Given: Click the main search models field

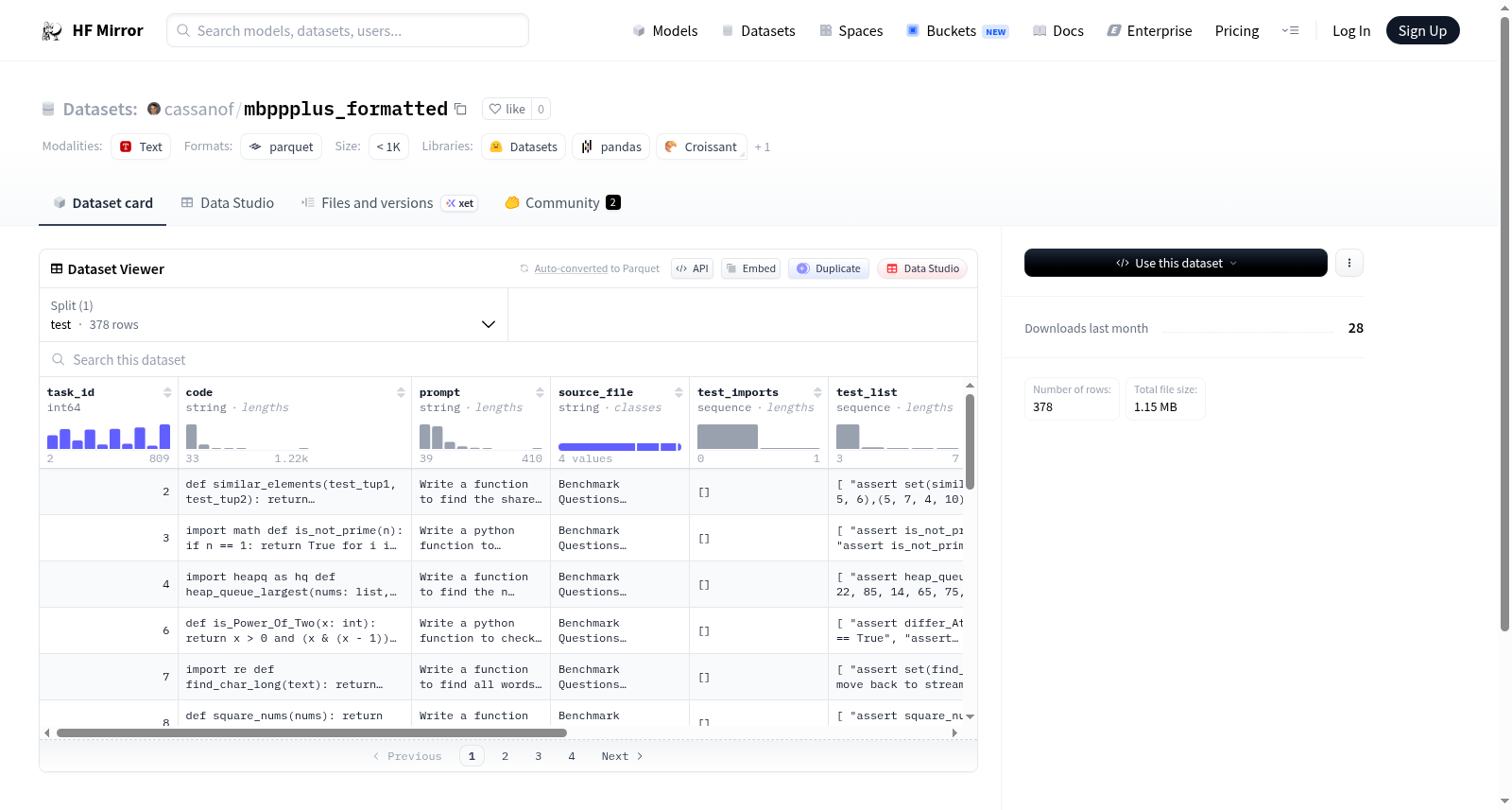Looking at the screenshot, I should pyautogui.click(x=348, y=30).
